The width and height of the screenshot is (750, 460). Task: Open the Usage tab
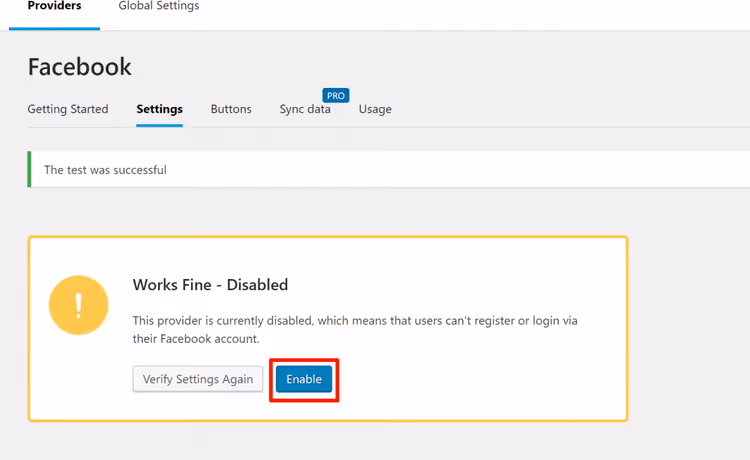coord(375,109)
